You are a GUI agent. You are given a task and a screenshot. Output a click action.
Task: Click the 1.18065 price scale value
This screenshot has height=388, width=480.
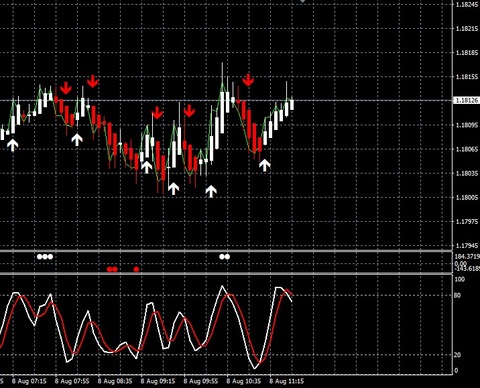pyautogui.click(x=467, y=149)
